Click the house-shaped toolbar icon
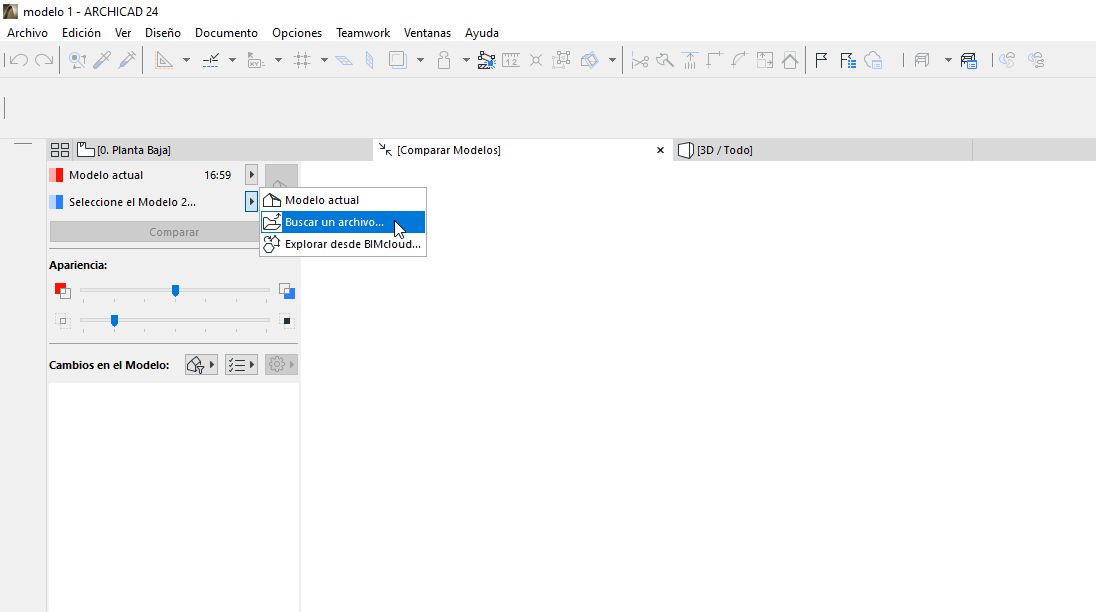Viewport: 1096px width, 612px height. pyautogui.click(x=790, y=60)
